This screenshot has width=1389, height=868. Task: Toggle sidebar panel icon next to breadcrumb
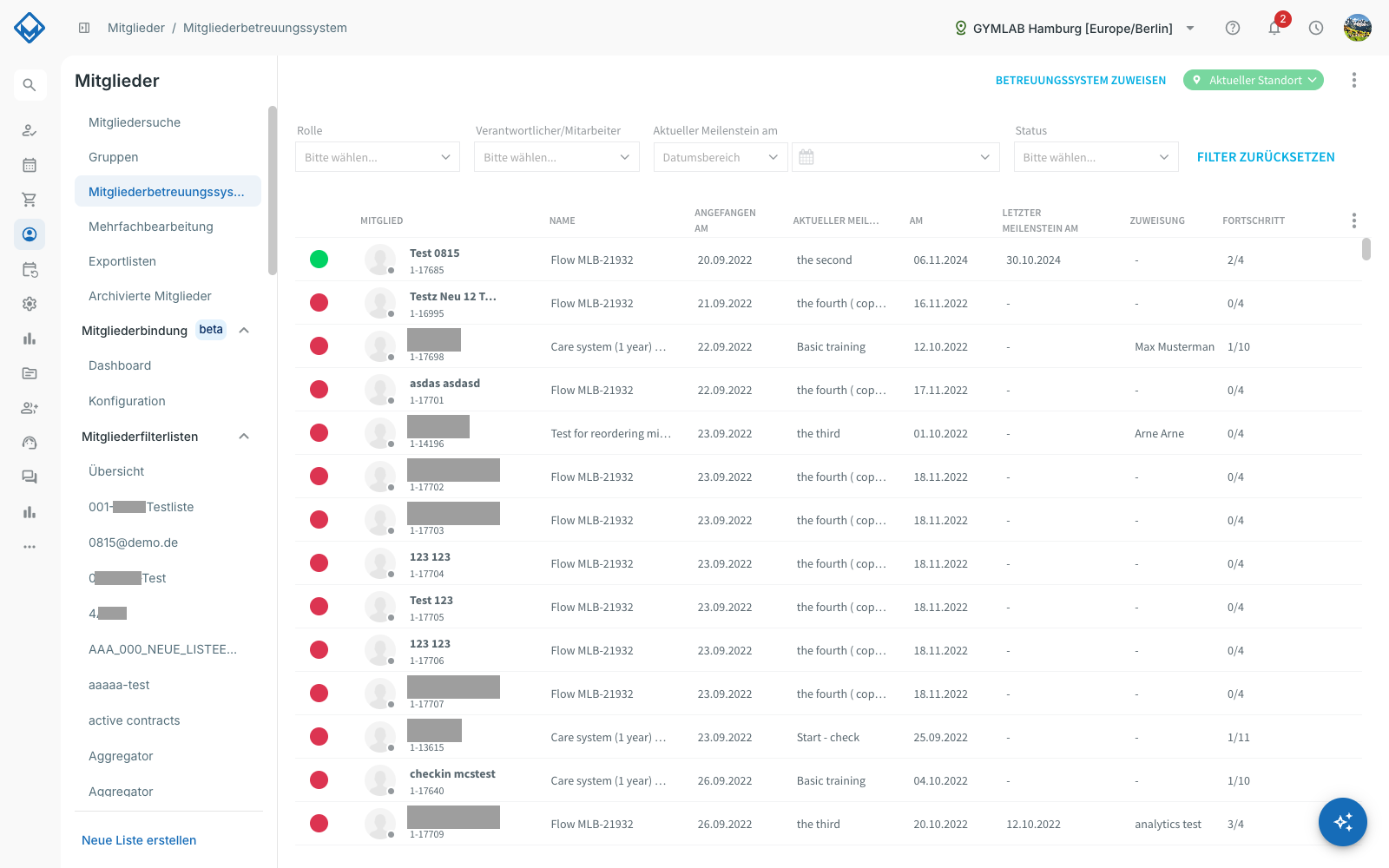pyautogui.click(x=84, y=28)
